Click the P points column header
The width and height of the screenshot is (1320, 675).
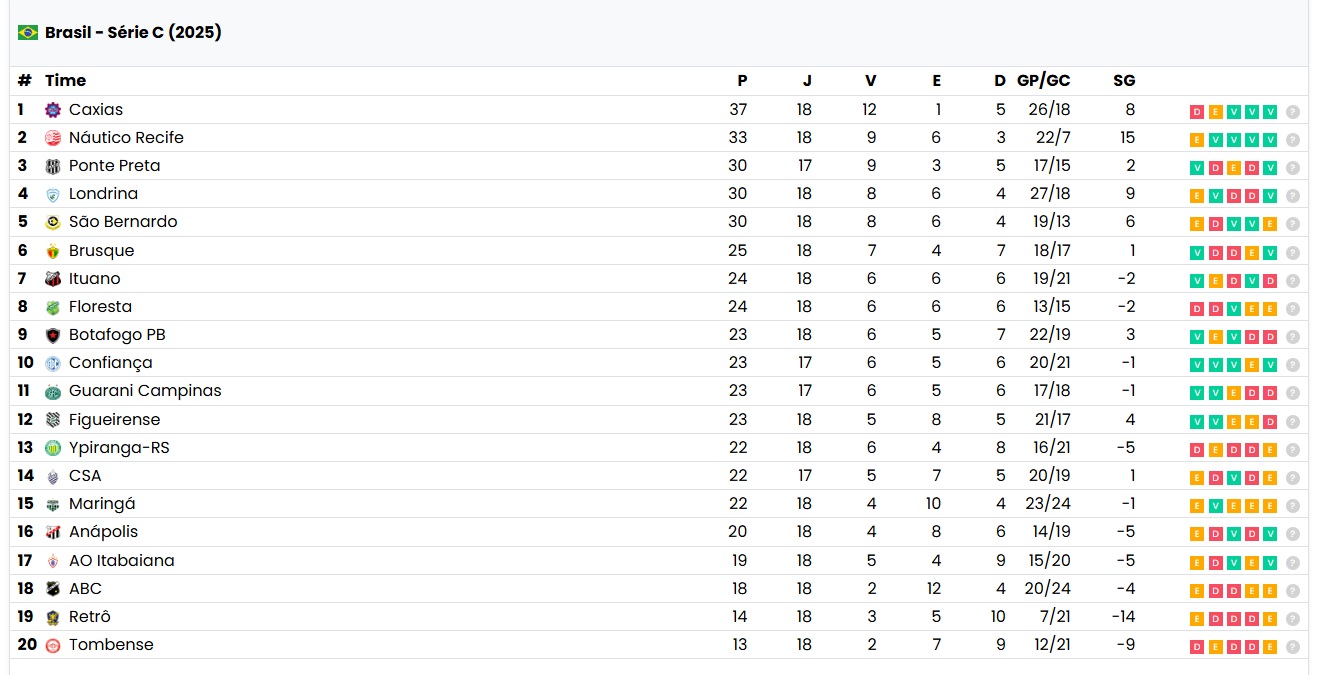tap(742, 81)
